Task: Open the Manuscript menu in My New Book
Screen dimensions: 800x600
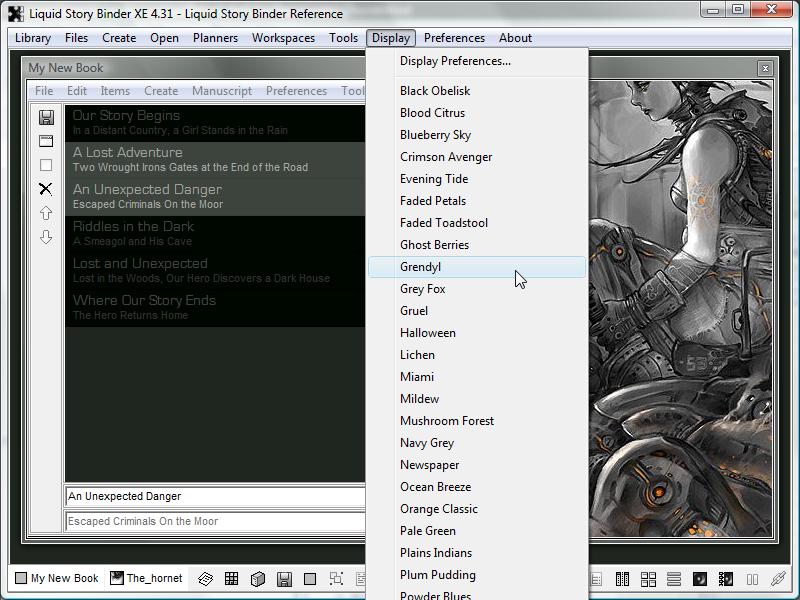Action: pos(222,91)
